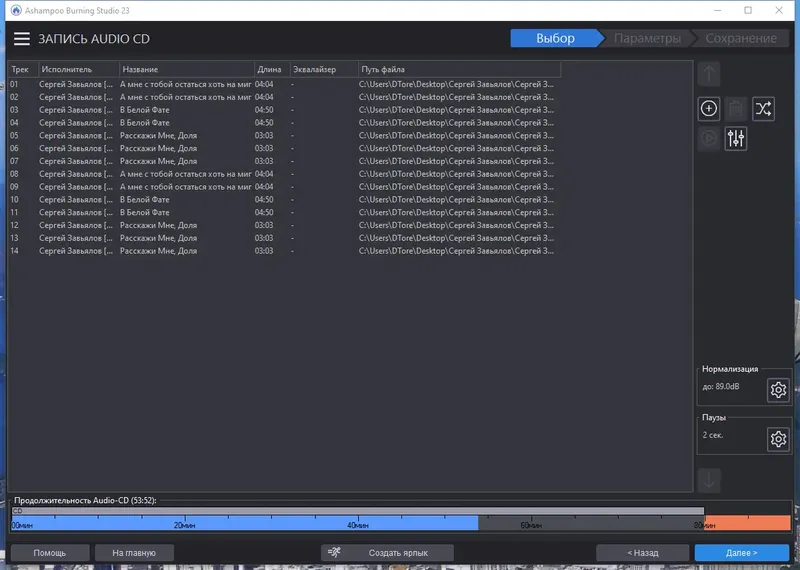Click the Создать ярлык button
This screenshot has width=800, height=570.
coord(387,553)
